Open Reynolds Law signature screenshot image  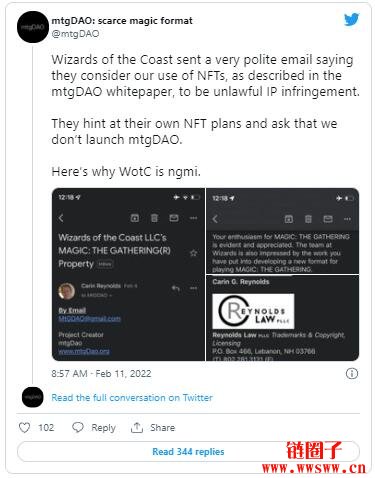pos(283,318)
